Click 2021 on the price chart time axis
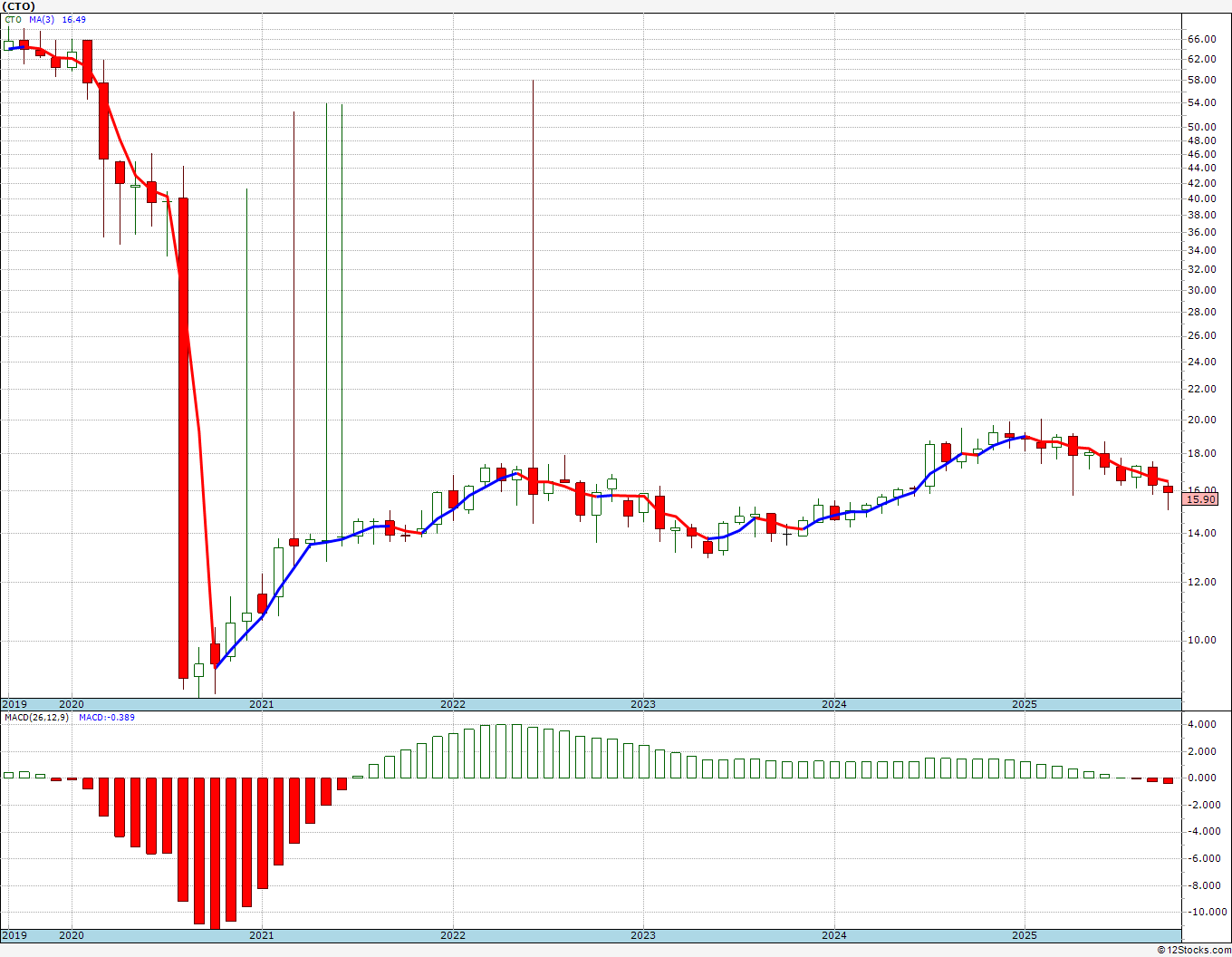Screen dimensions: 1232x957 tap(261, 704)
